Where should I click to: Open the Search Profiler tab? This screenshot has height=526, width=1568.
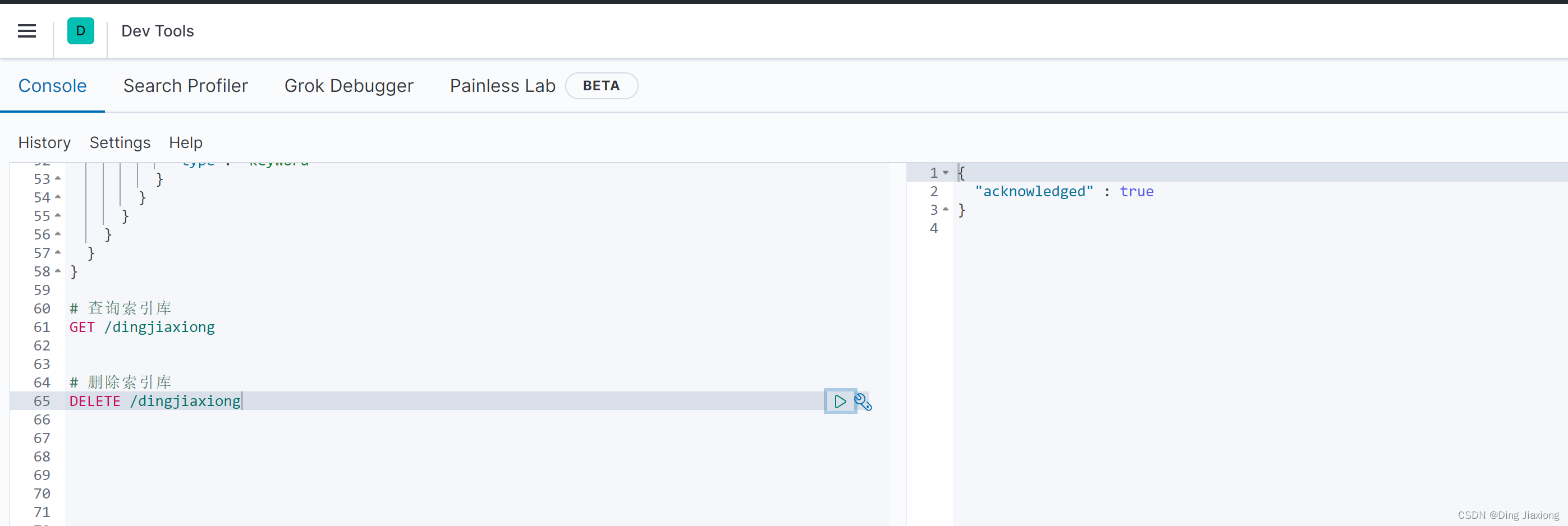click(x=185, y=86)
